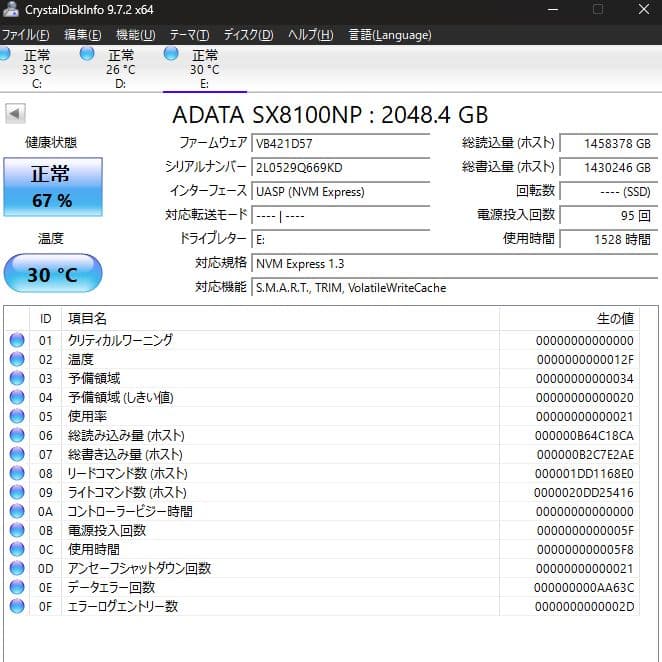Click status orb for 09 ライトコマンド数 row
Viewport: 662px width, 662px height.
tap(17, 492)
